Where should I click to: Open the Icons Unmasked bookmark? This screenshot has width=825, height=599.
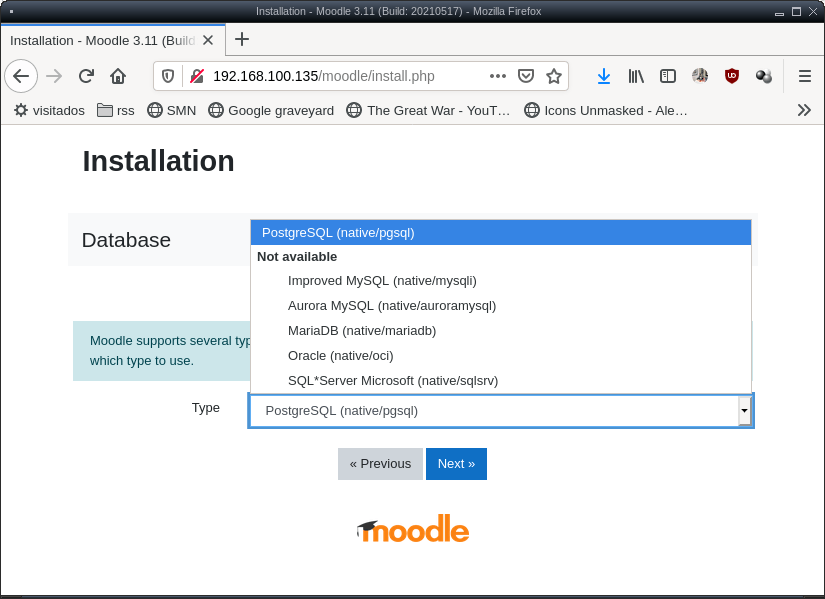click(606, 111)
